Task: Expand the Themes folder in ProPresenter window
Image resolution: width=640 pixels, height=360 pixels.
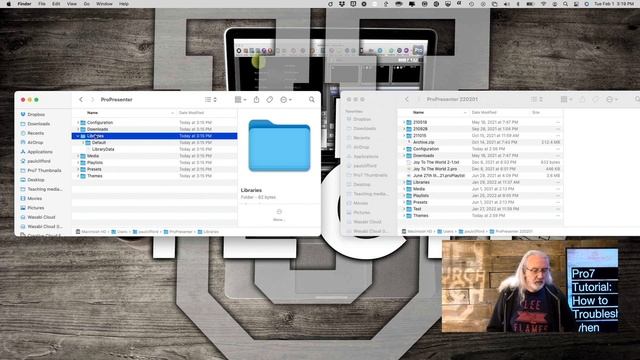Action: 78,176
